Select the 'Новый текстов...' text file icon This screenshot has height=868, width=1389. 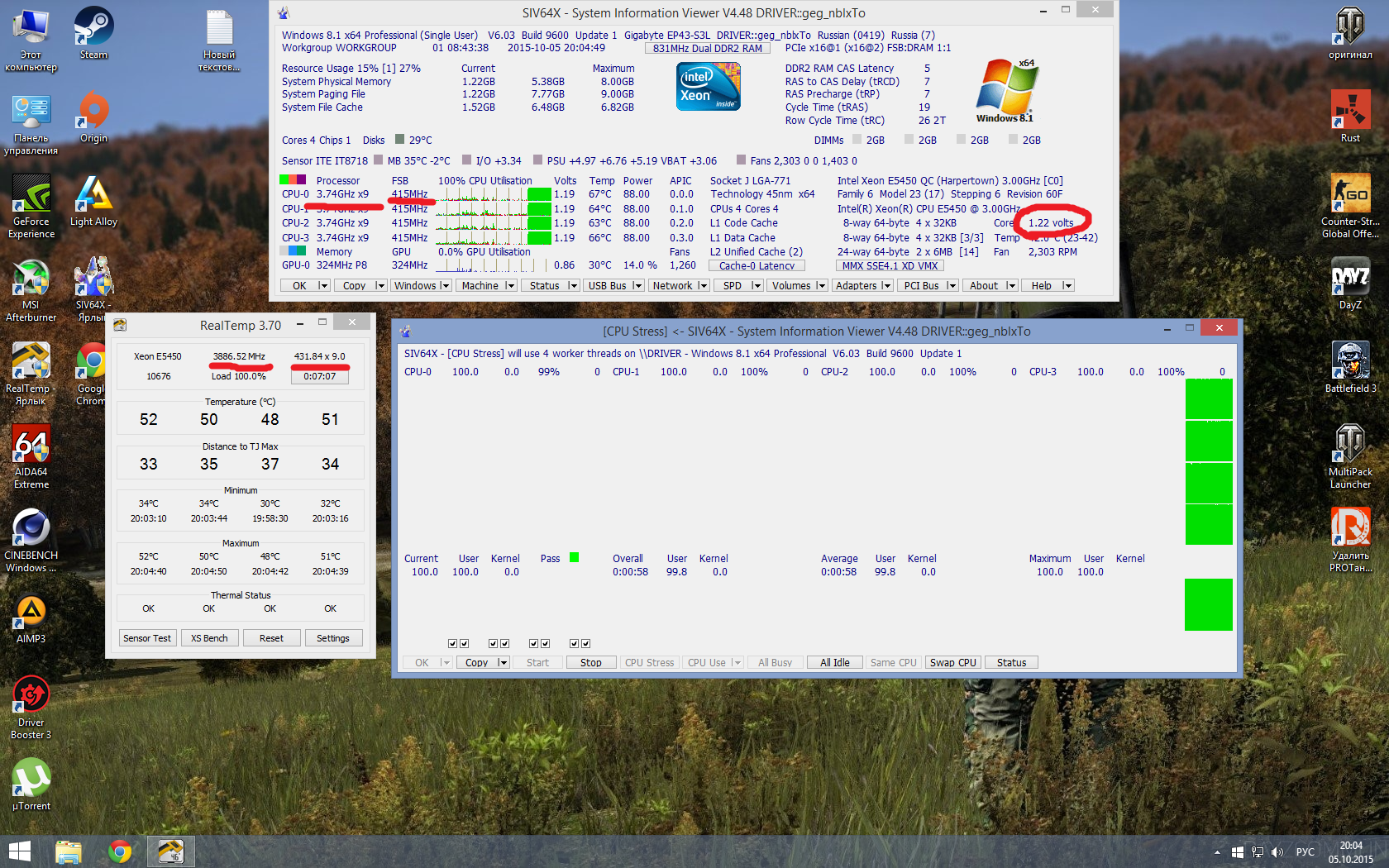[x=219, y=40]
